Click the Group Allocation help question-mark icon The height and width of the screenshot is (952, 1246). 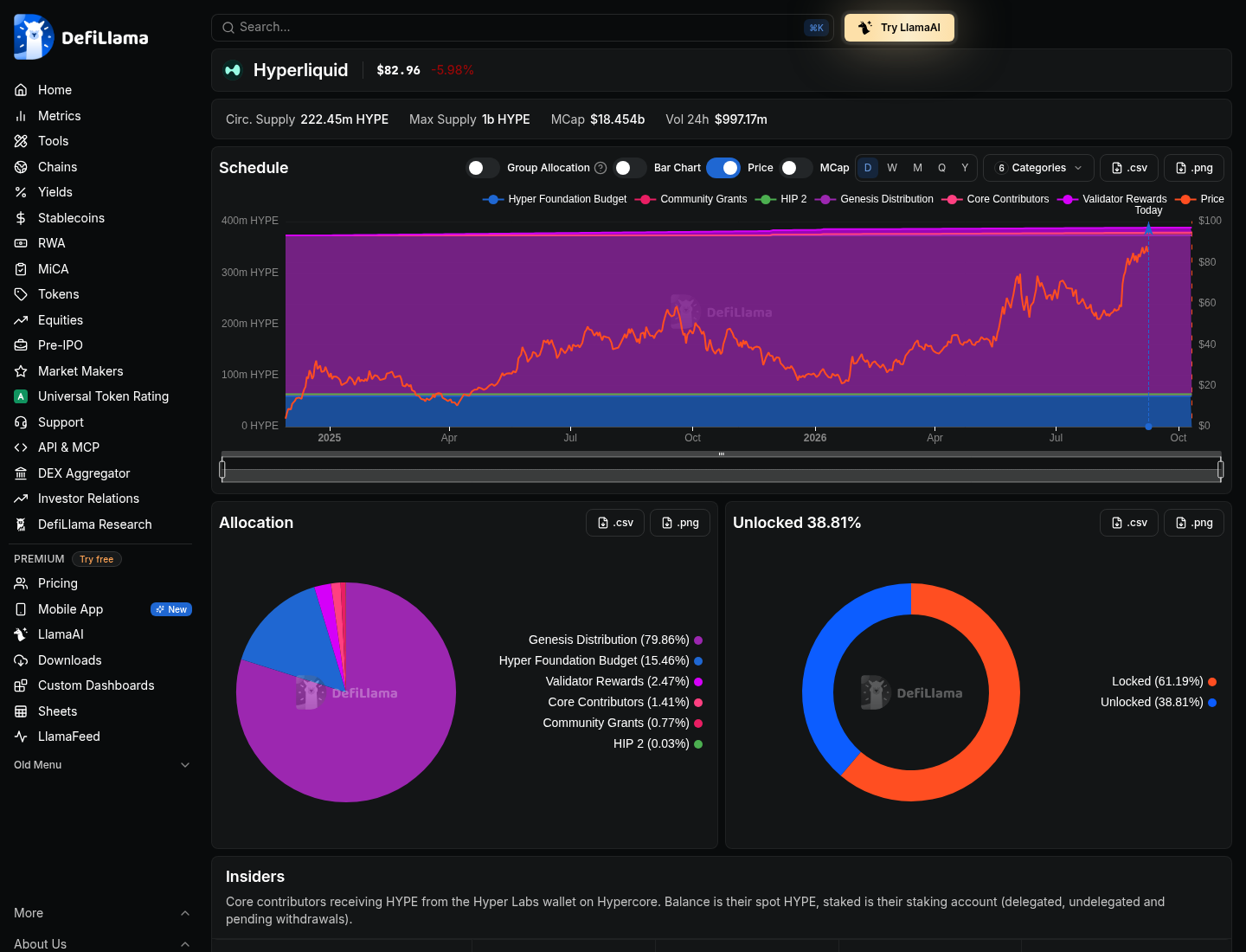tap(601, 168)
